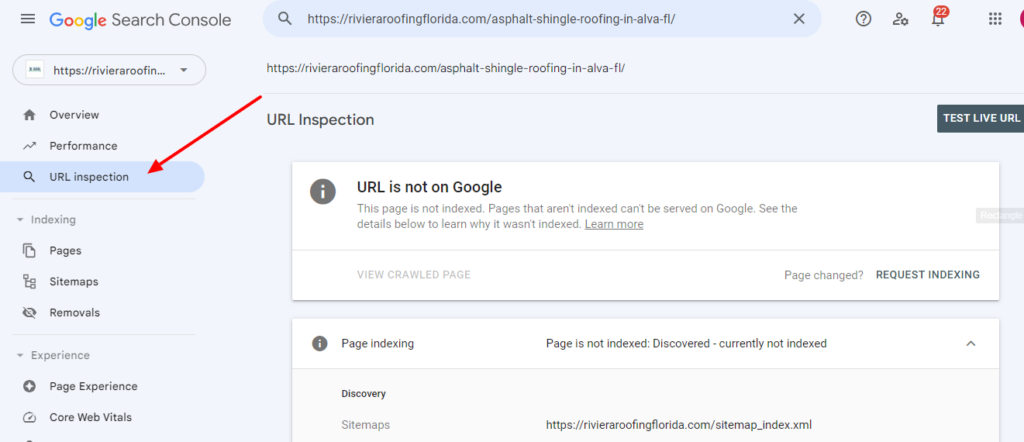Screen dimensions: 1024x442
Task: Click the Core Web Vitals gauge icon
Action: (29, 417)
